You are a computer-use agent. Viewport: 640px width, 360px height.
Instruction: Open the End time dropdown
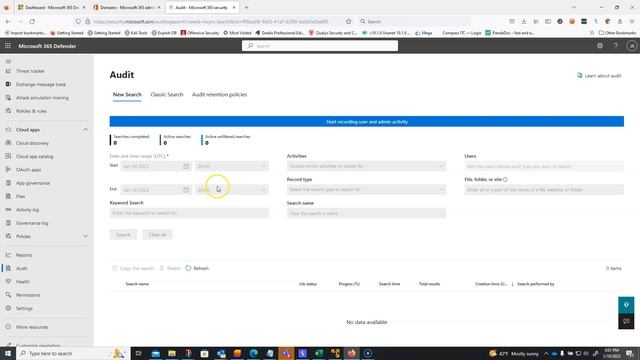231,190
